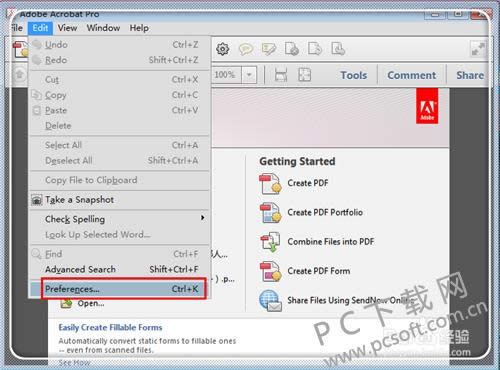Click the Create PDF Form icon

pos(270,272)
